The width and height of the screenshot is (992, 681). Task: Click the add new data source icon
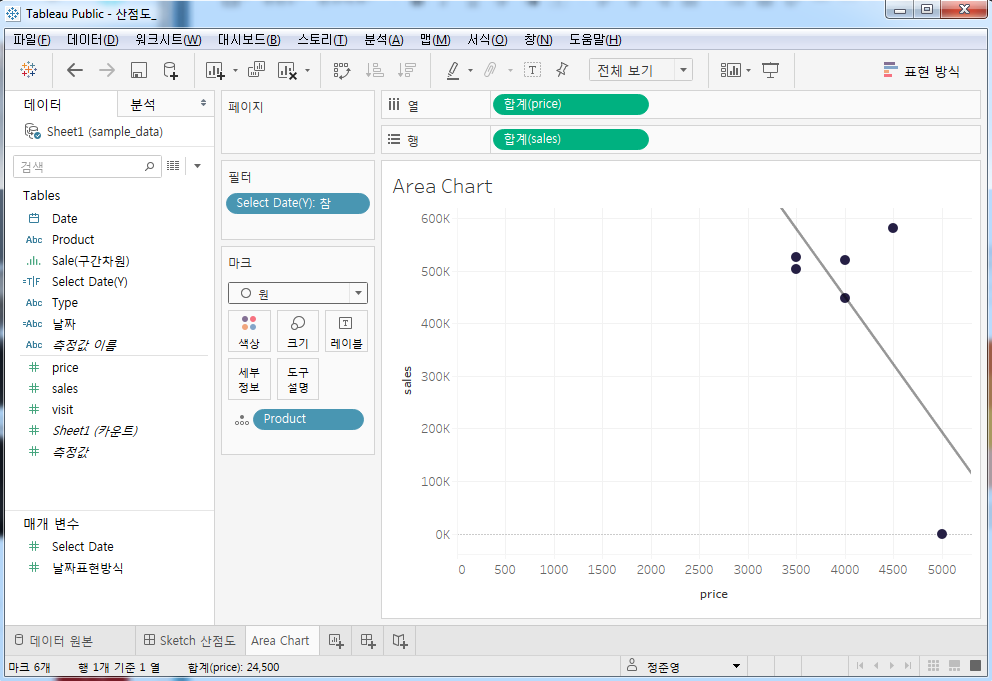click(x=171, y=70)
